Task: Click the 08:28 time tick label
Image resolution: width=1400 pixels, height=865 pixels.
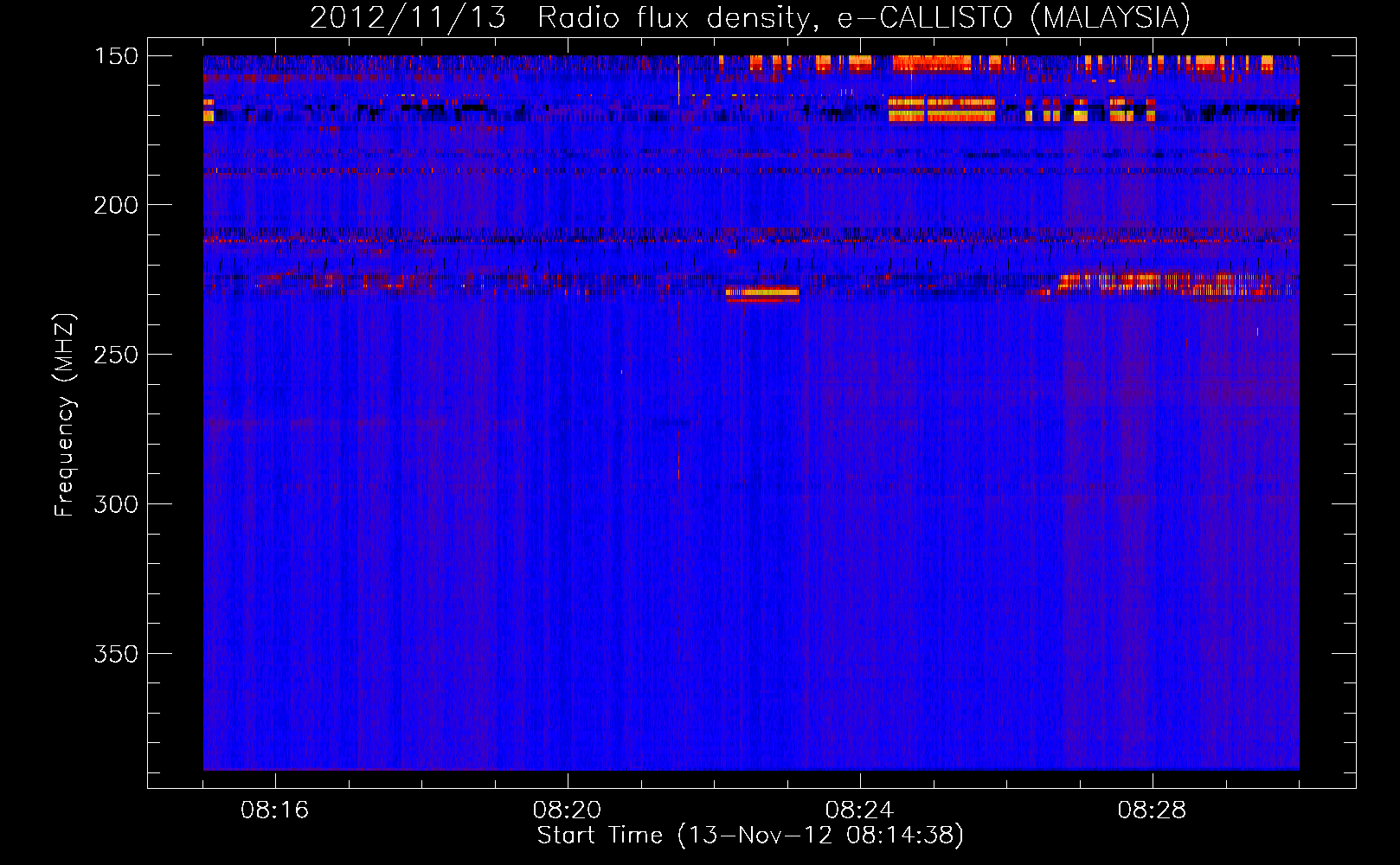Action: pos(1153,811)
